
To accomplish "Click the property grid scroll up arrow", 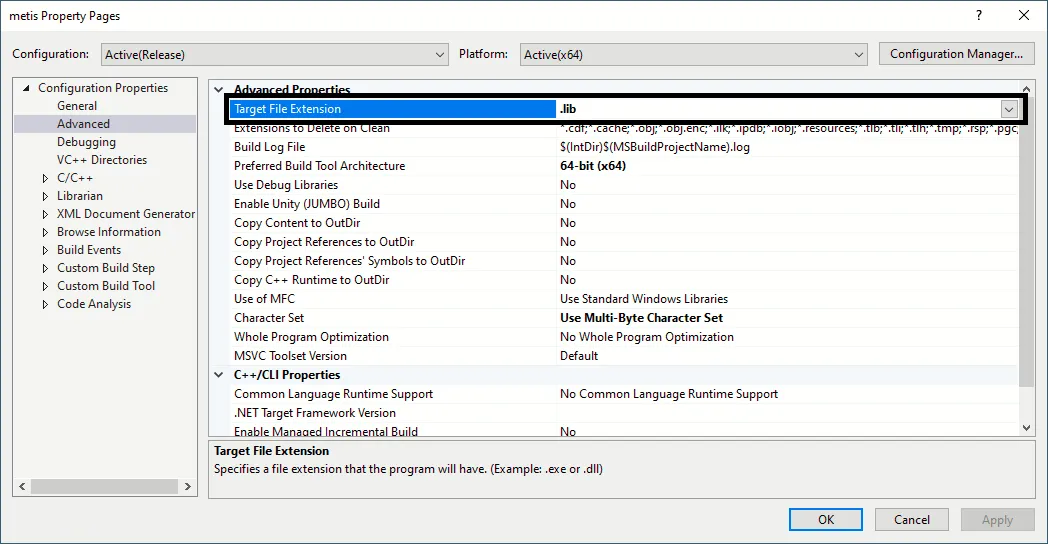I will pos(1027,89).
